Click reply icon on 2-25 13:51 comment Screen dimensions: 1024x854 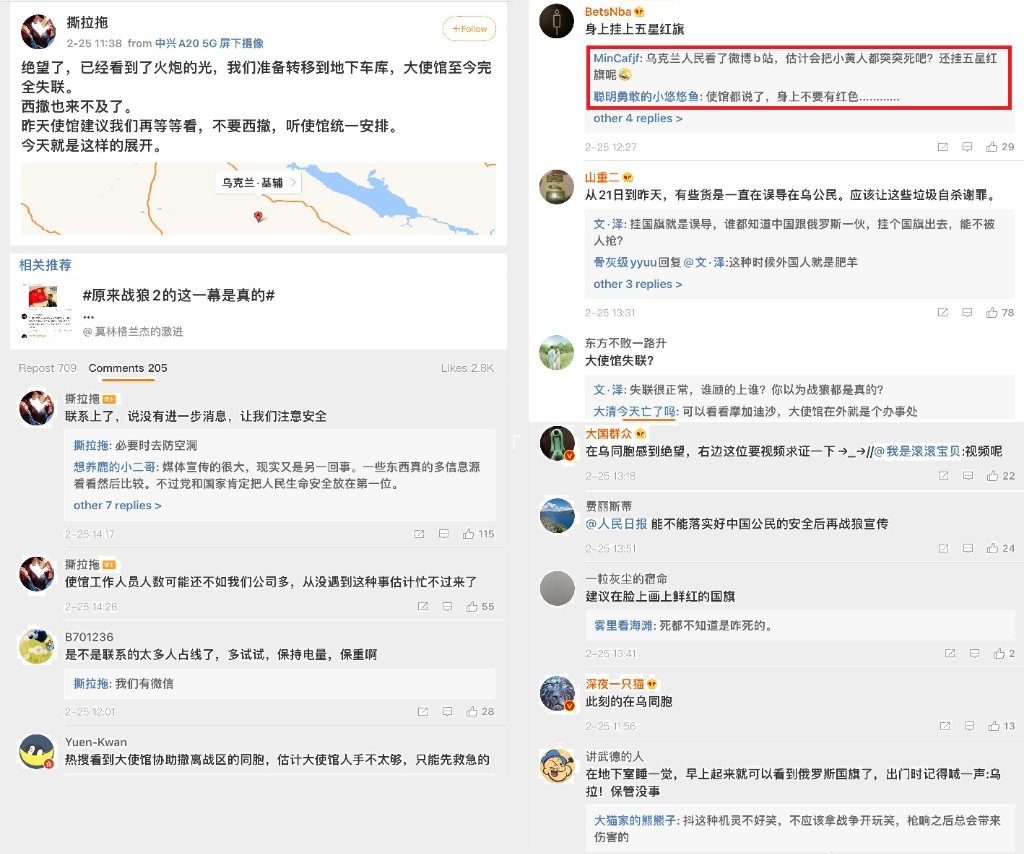tap(968, 548)
